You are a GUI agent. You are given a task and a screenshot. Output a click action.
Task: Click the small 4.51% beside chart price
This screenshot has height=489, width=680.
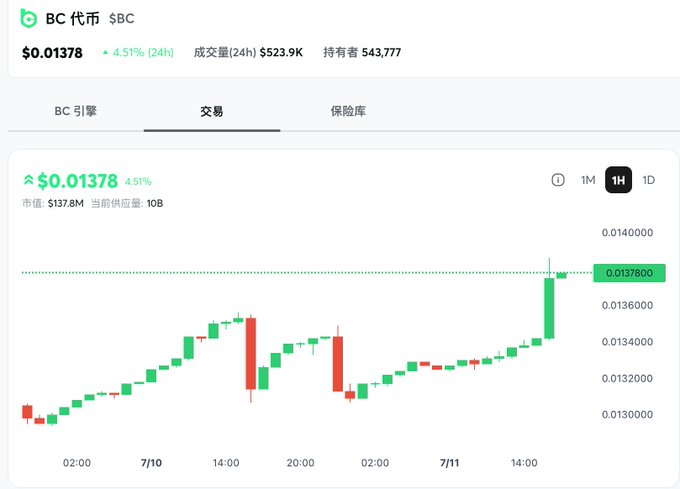(x=138, y=182)
